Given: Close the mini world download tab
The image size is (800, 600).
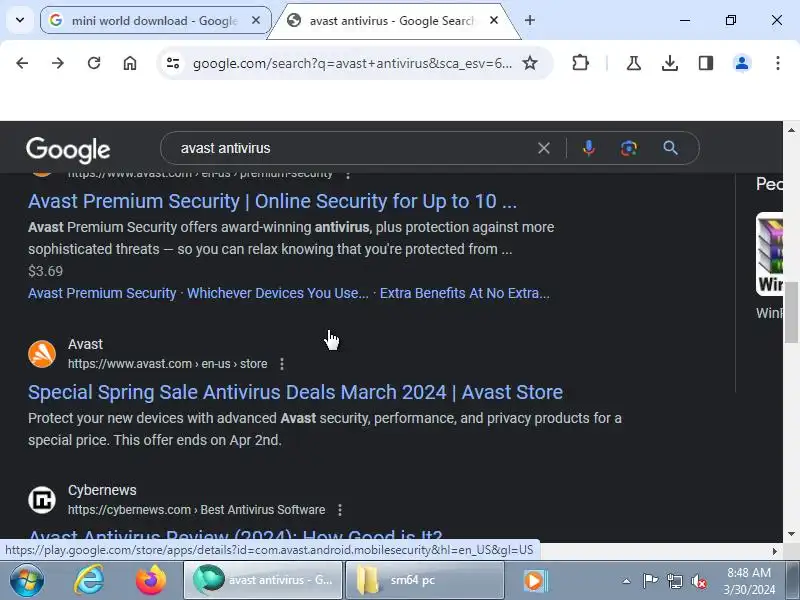Looking at the screenshot, I should 256,20.
